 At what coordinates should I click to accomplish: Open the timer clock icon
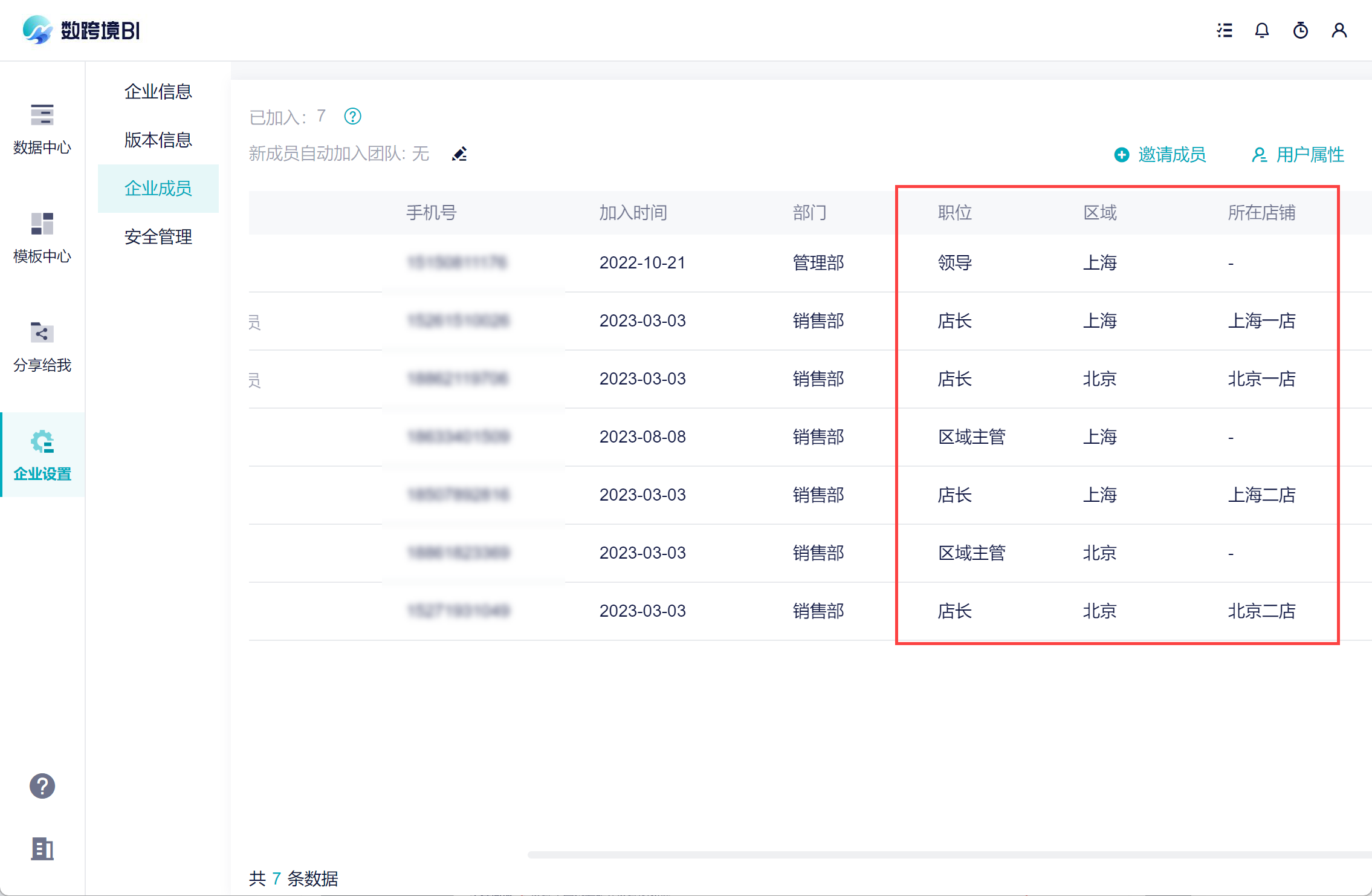click(x=1301, y=30)
